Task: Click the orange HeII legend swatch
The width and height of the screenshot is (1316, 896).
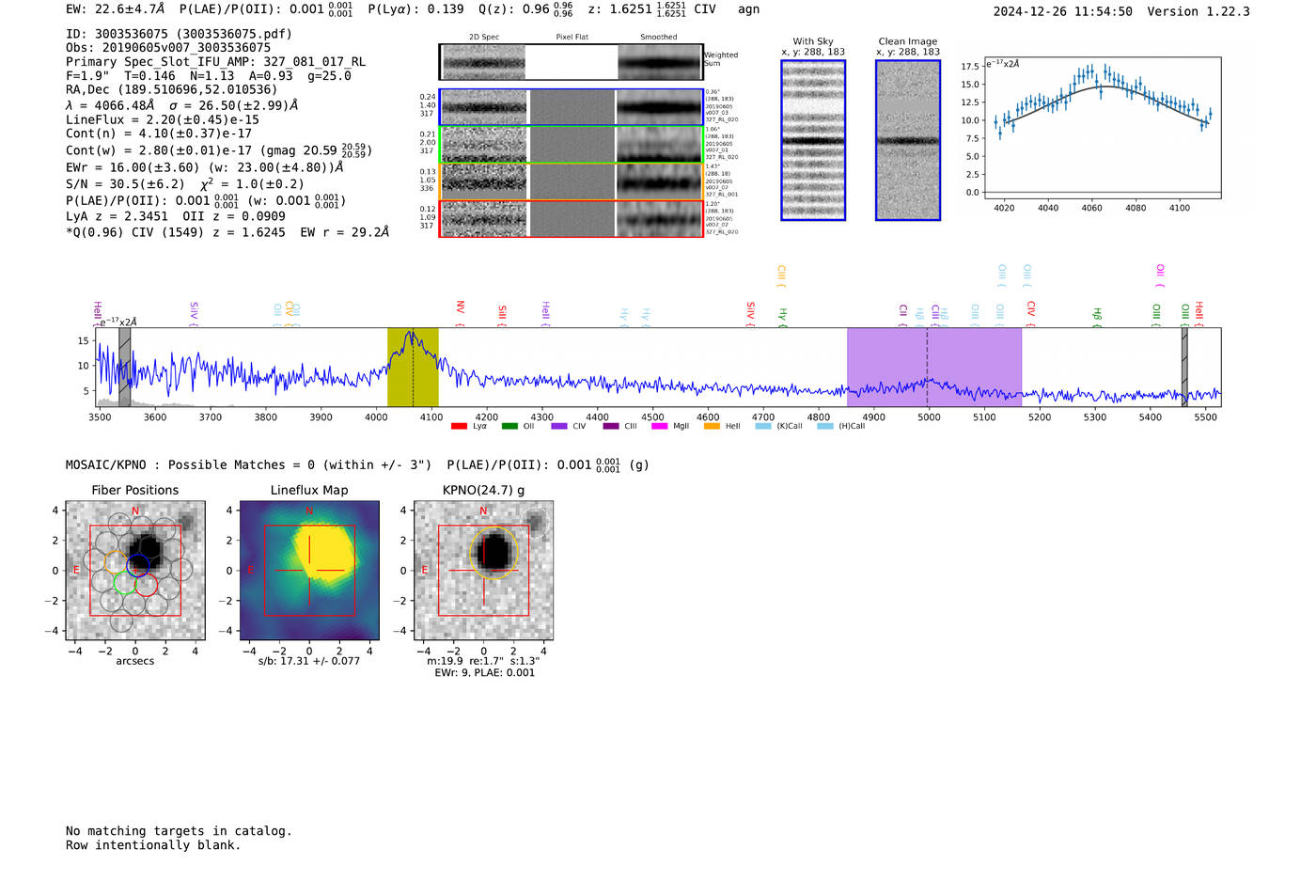Action: (712, 426)
